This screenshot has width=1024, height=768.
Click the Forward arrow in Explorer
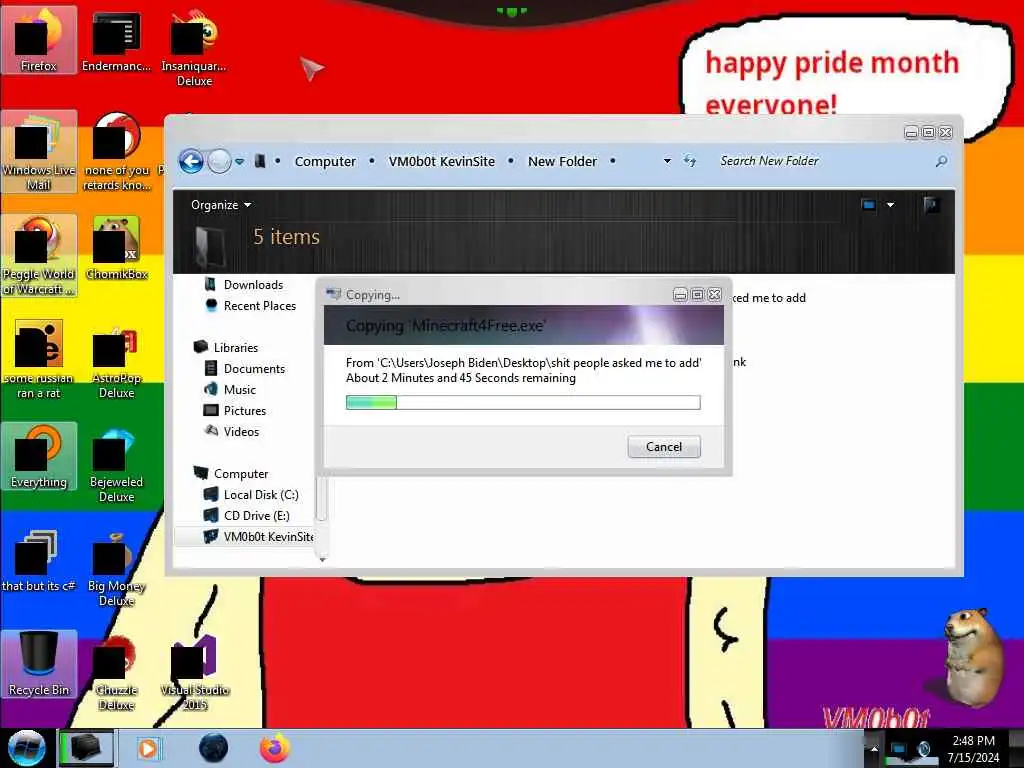[219, 161]
